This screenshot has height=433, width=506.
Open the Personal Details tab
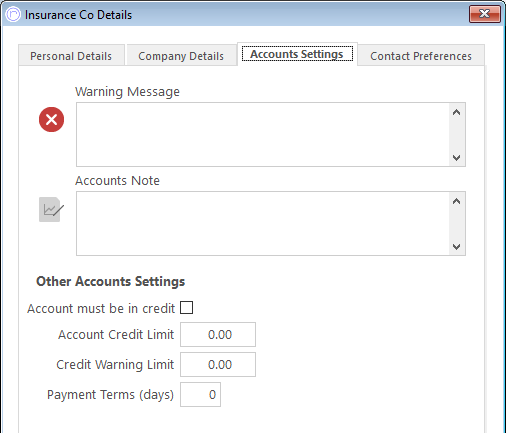71,56
